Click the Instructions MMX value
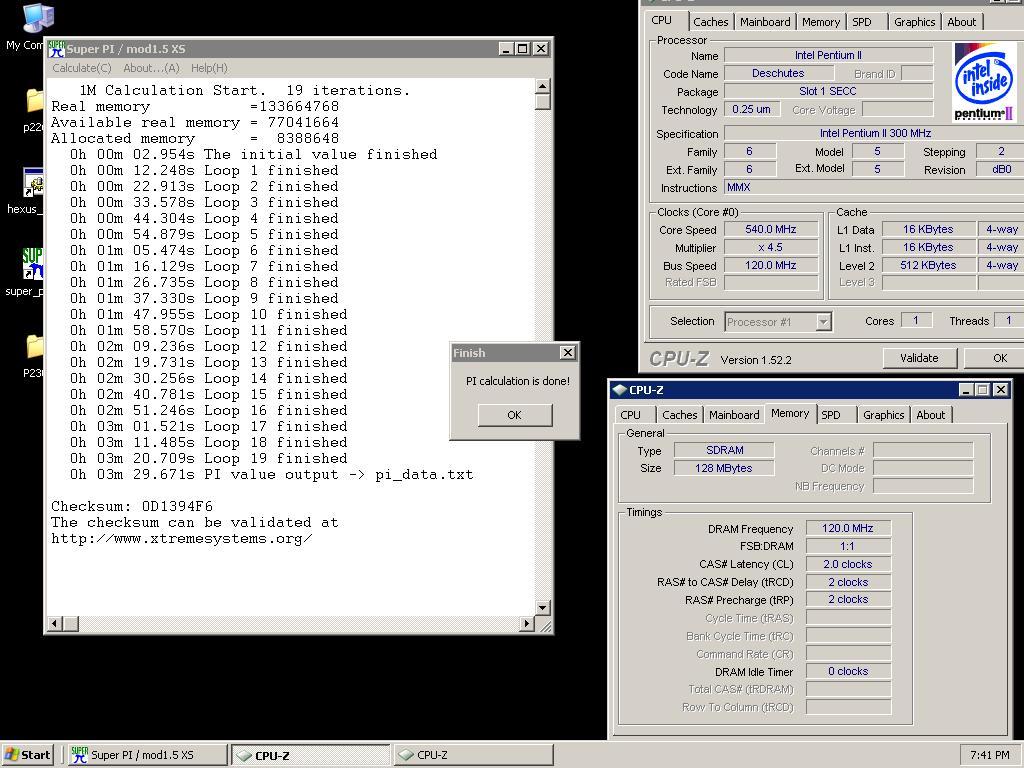 (x=875, y=187)
